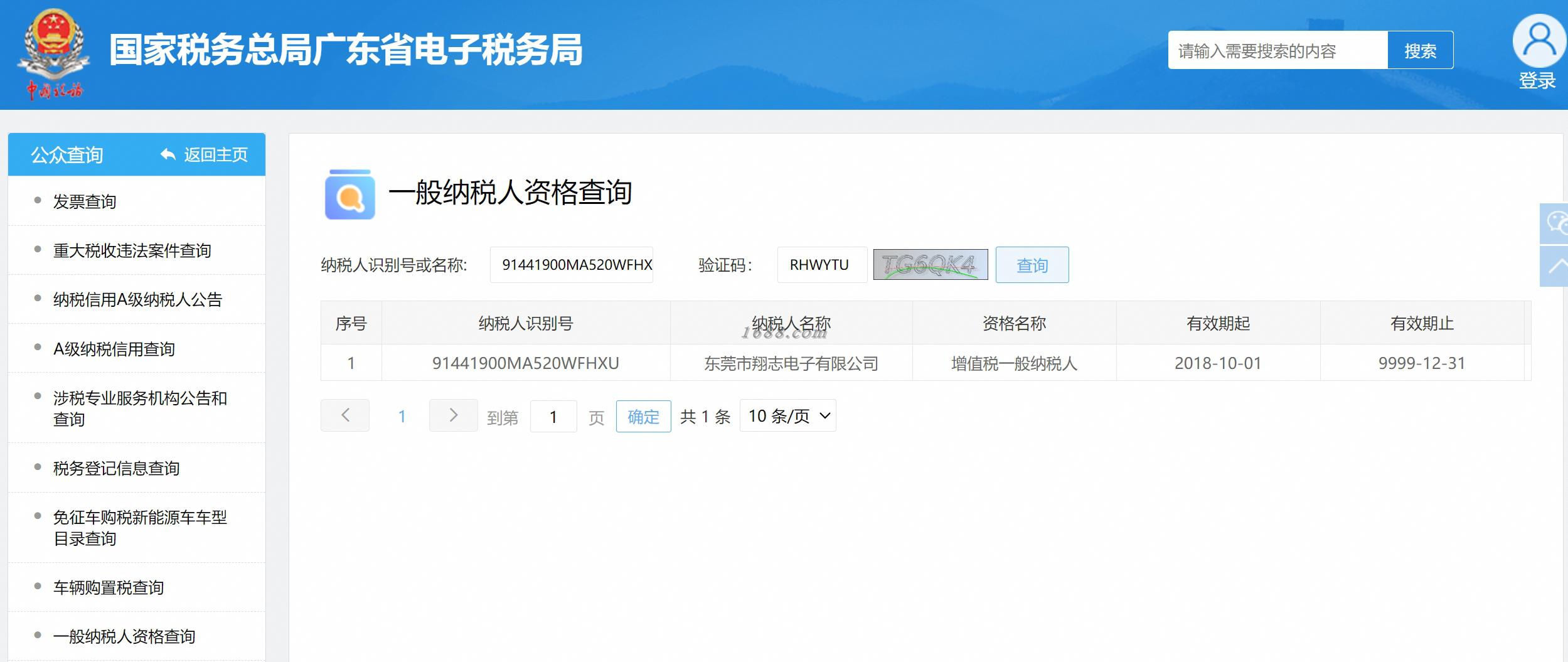Viewport: 1568px width, 662px height.
Task: Open A级纳税信用查询 menu item
Action: (x=137, y=348)
